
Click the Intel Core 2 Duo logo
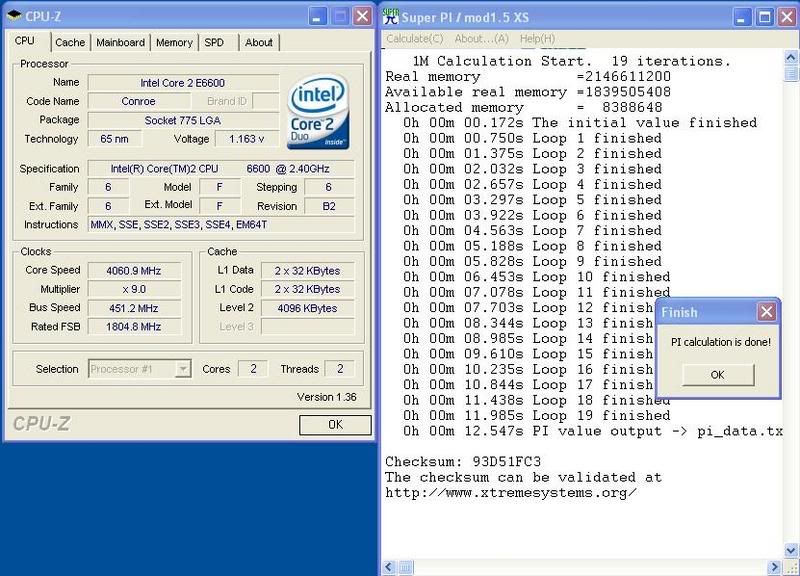tap(318, 112)
